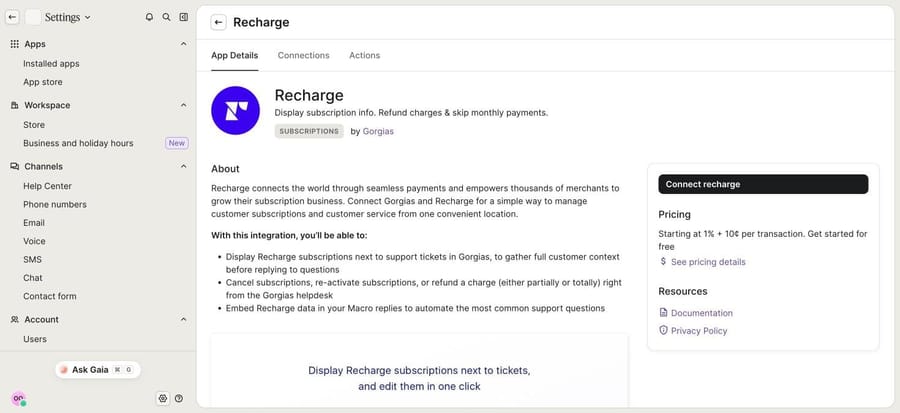Open Users under Account
The image size is (900, 413).
pos(35,339)
